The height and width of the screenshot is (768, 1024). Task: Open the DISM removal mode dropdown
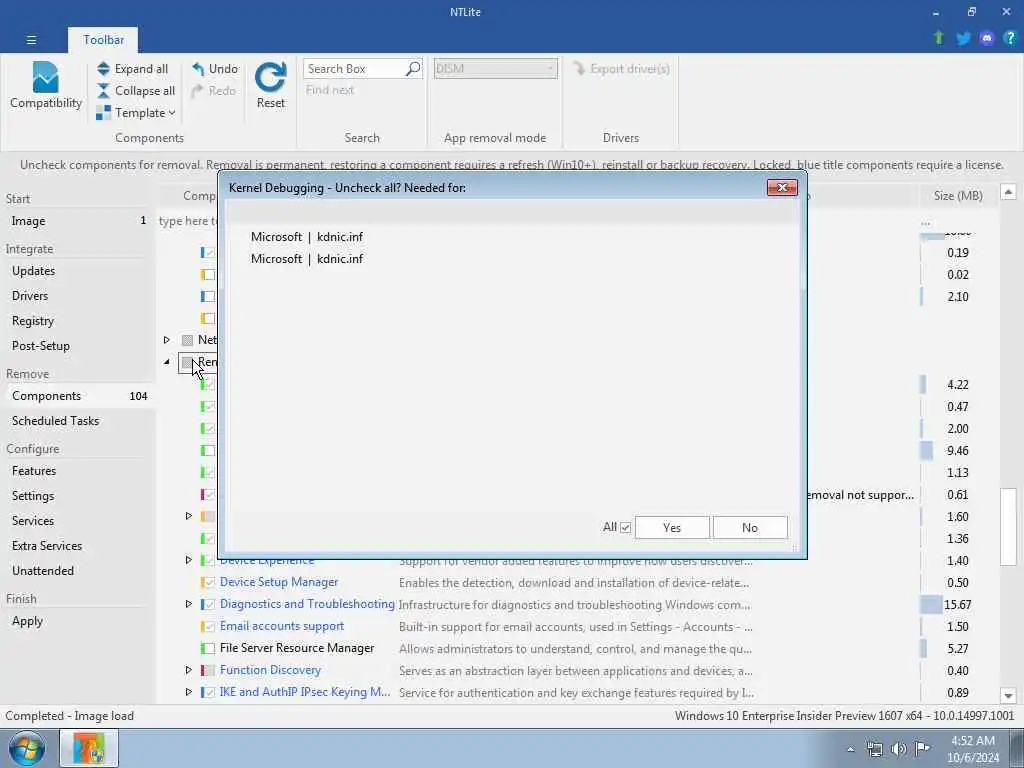(x=496, y=69)
